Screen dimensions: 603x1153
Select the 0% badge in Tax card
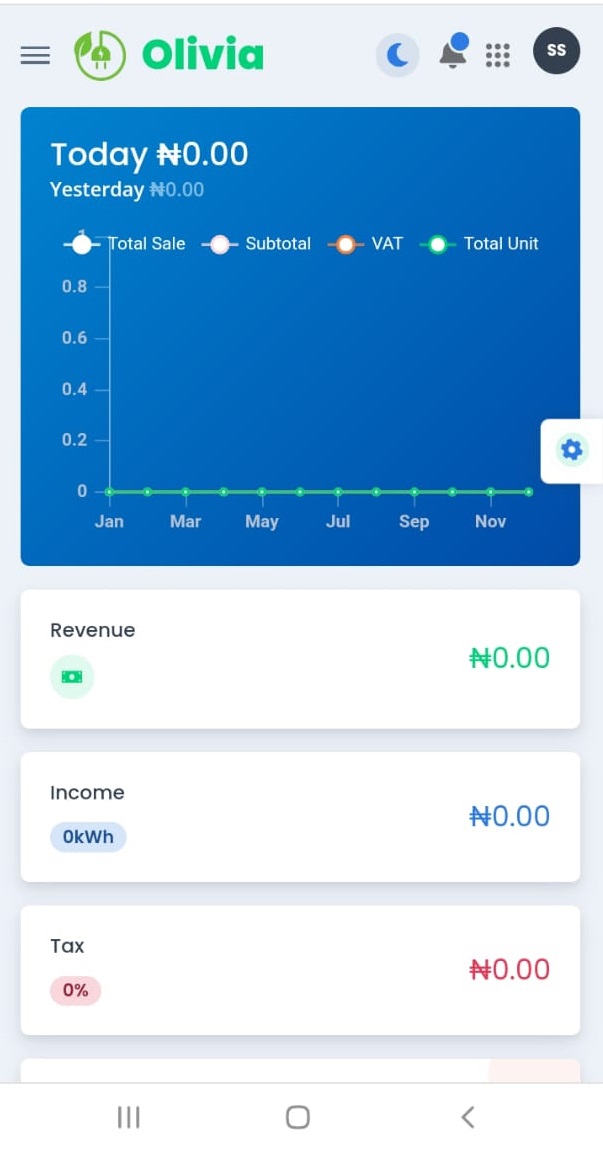pos(75,990)
